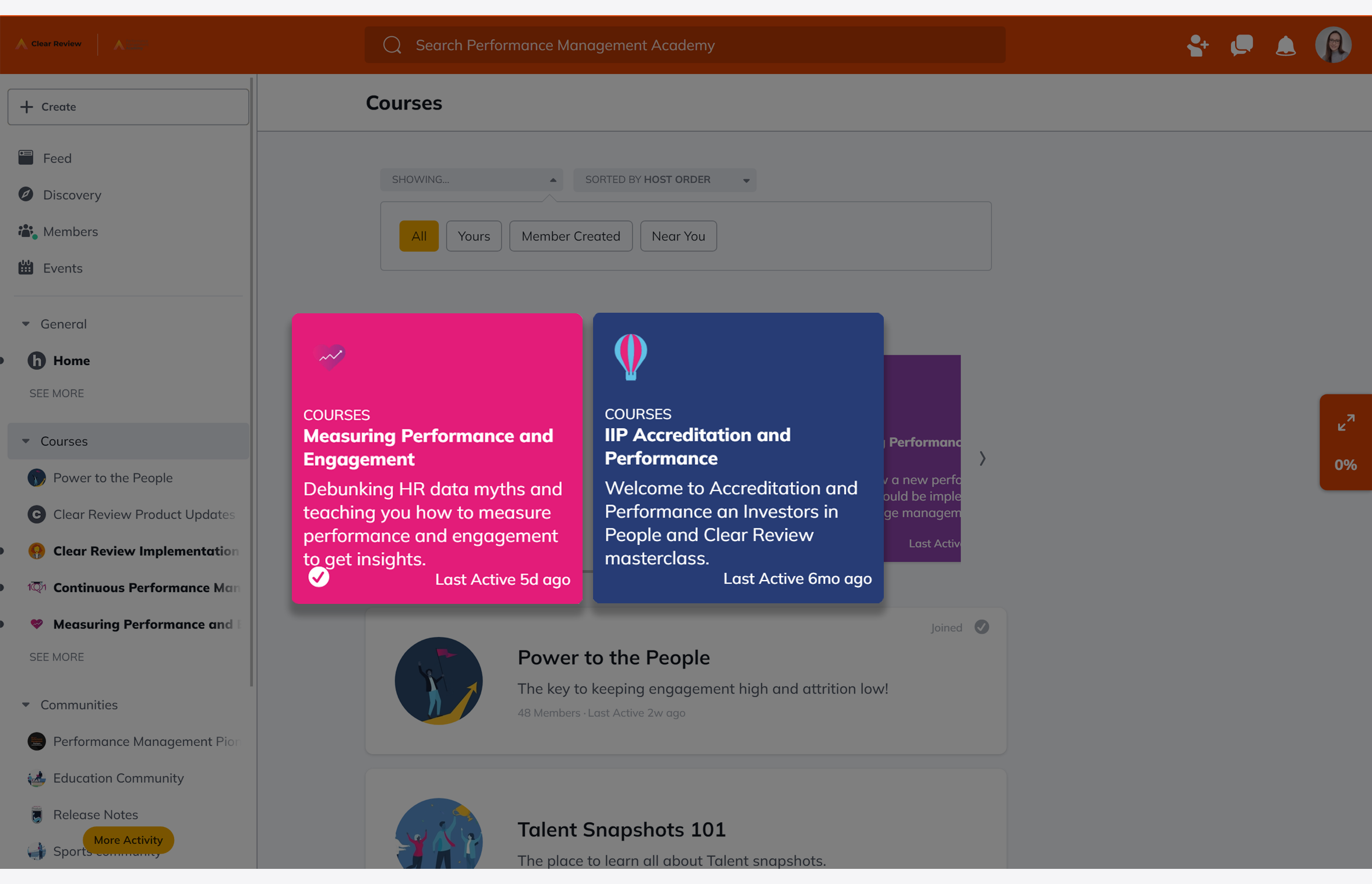Open the chat messages icon

[1241, 45]
